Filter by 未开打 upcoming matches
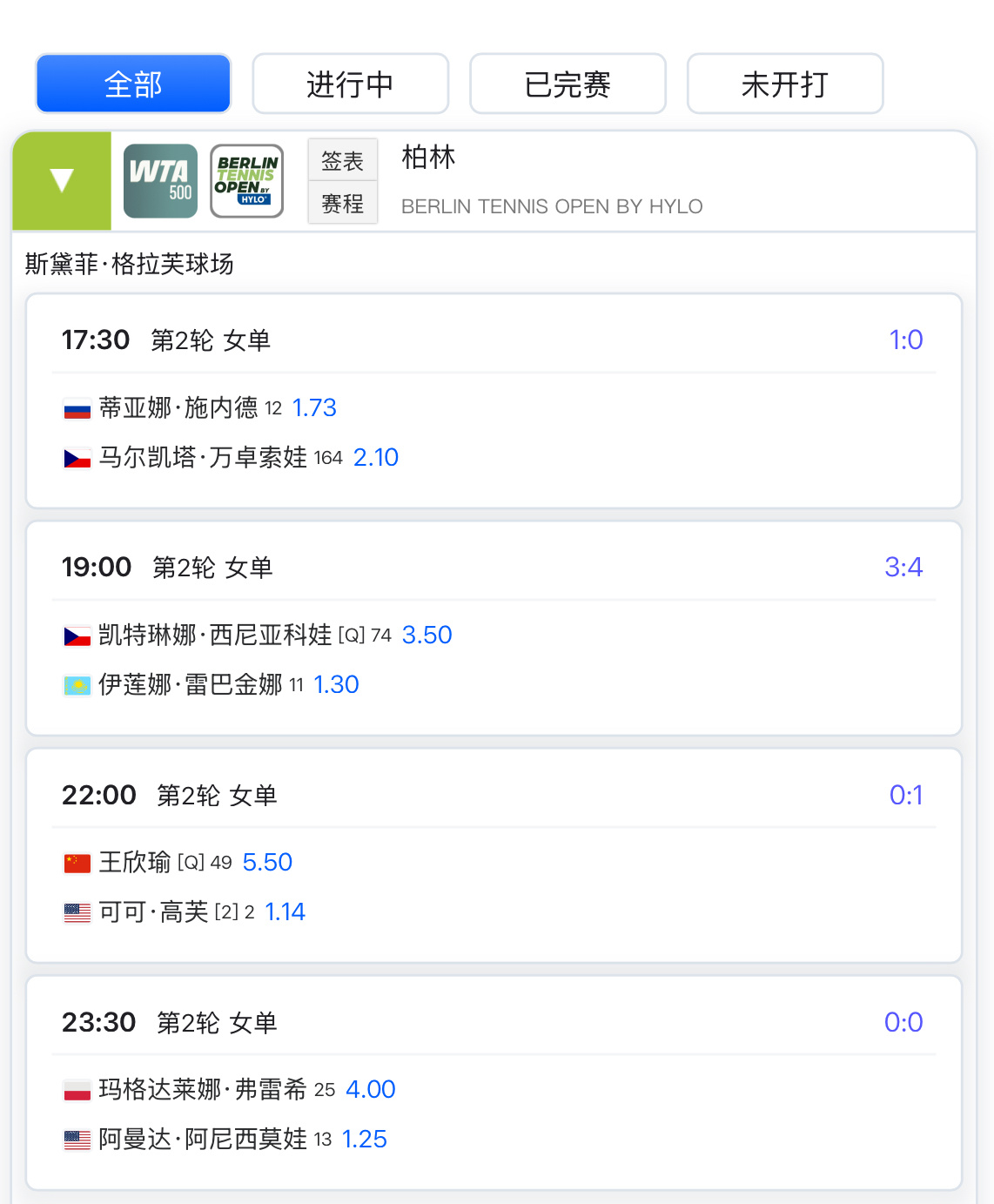994x1204 pixels. coord(785,84)
